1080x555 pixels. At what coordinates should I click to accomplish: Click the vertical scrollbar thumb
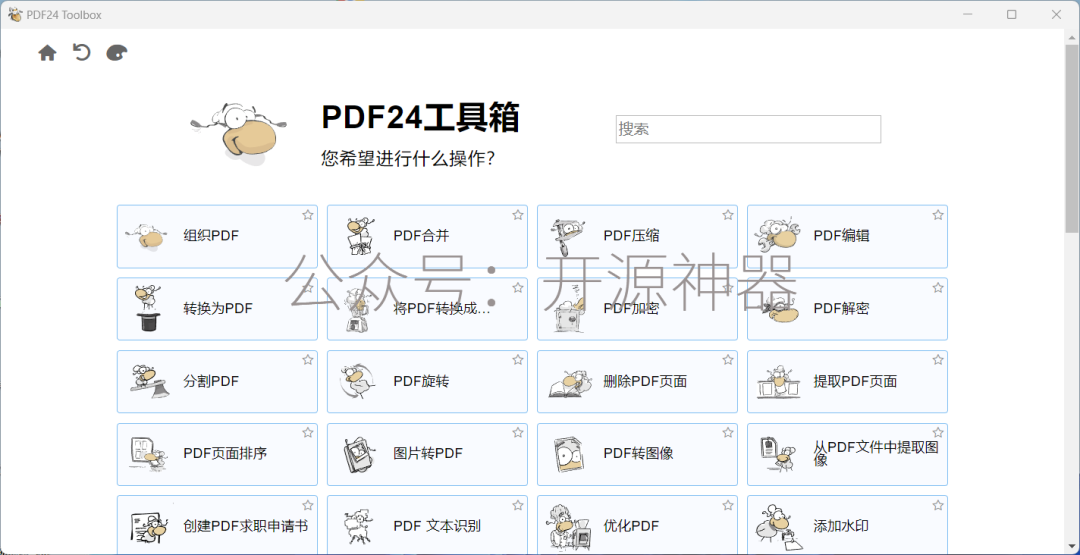coord(1072,138)
